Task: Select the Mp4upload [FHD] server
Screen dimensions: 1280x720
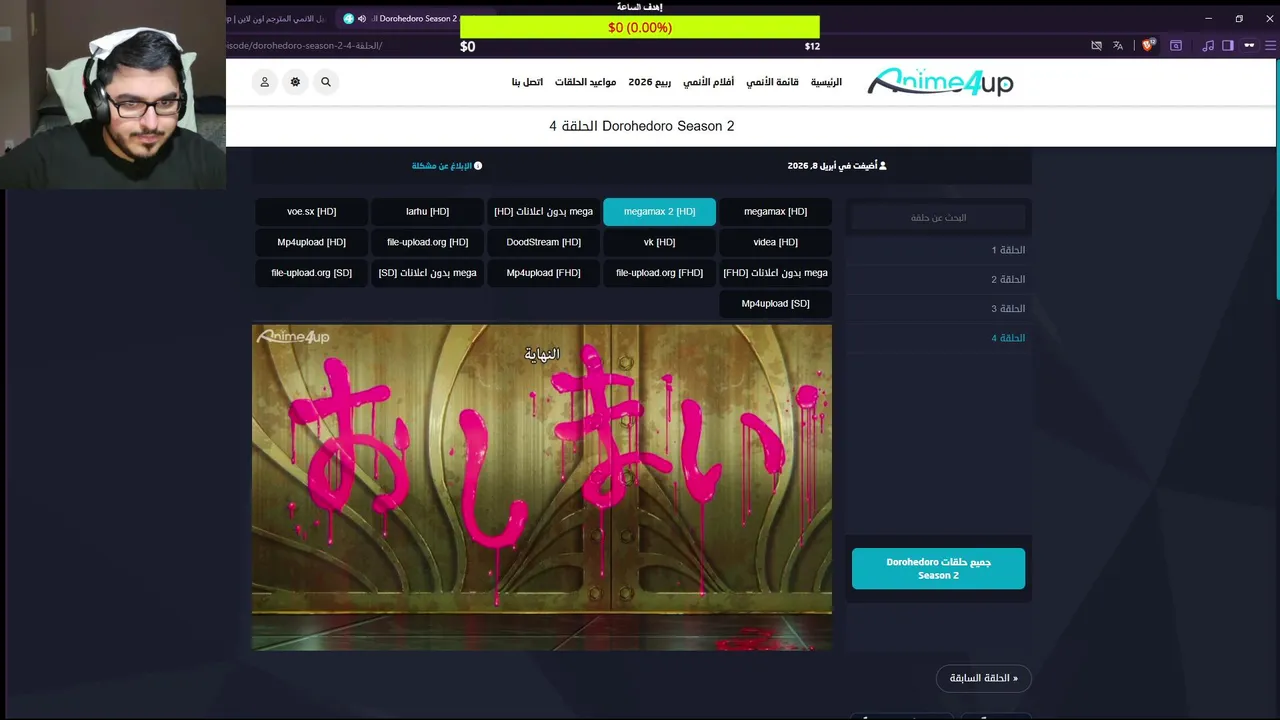Action: coord(543,273)
